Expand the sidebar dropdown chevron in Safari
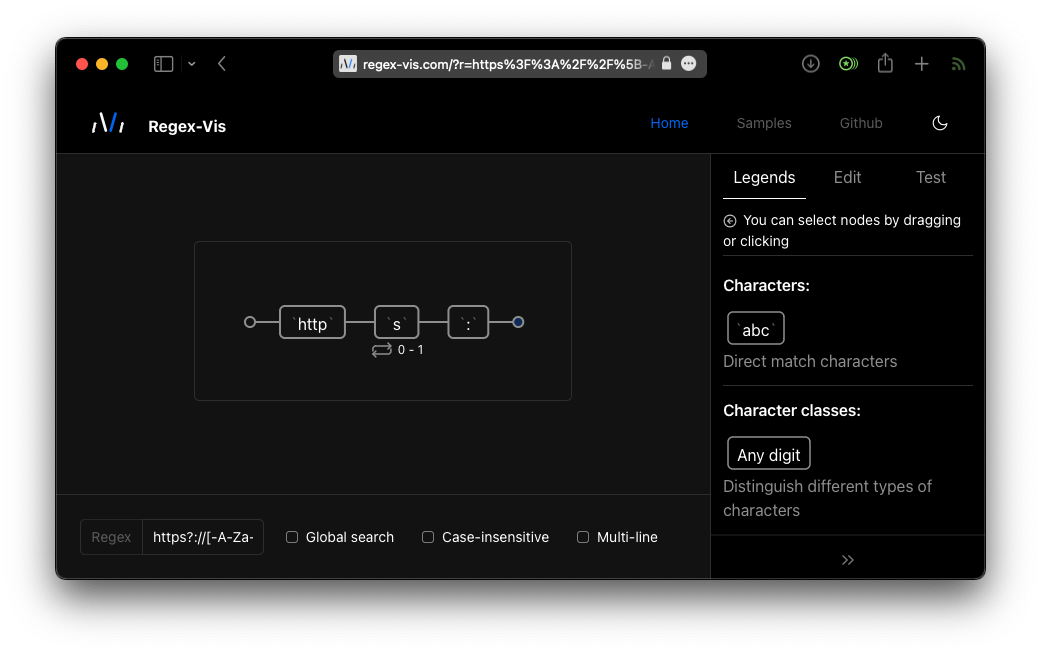 (192, 64)
